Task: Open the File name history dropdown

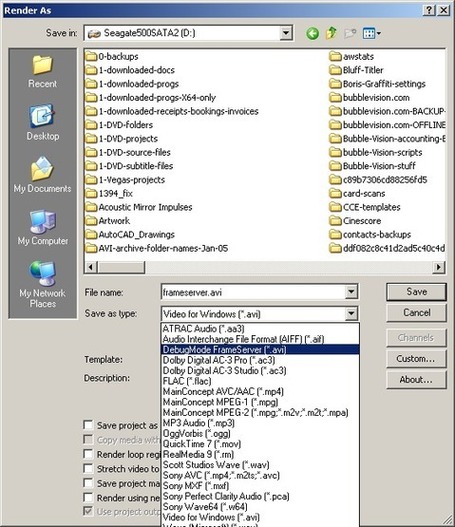Action: 351,292
